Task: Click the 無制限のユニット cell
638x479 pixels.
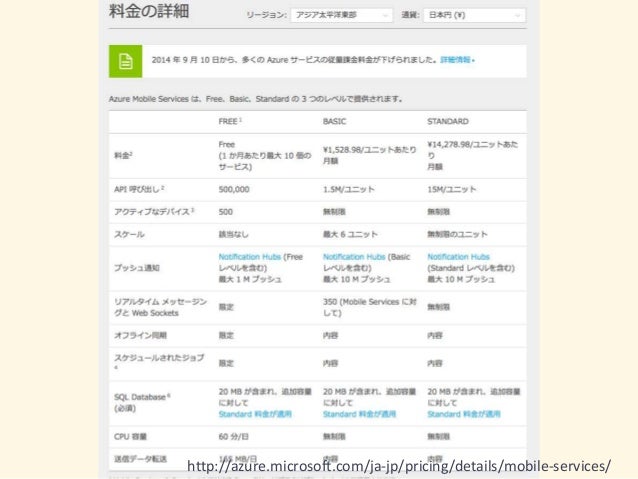Action: [x=457, y=234]
